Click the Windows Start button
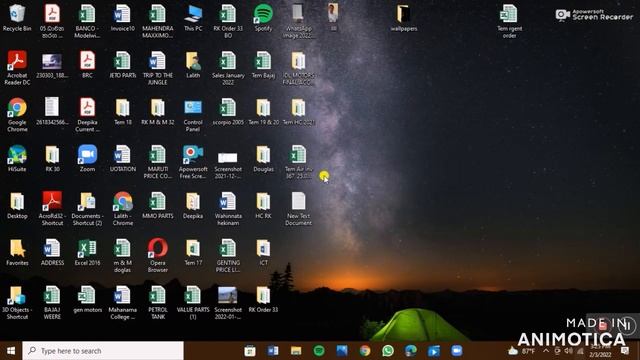The height and width of the screenshot is (360, 640). point(11,351)
